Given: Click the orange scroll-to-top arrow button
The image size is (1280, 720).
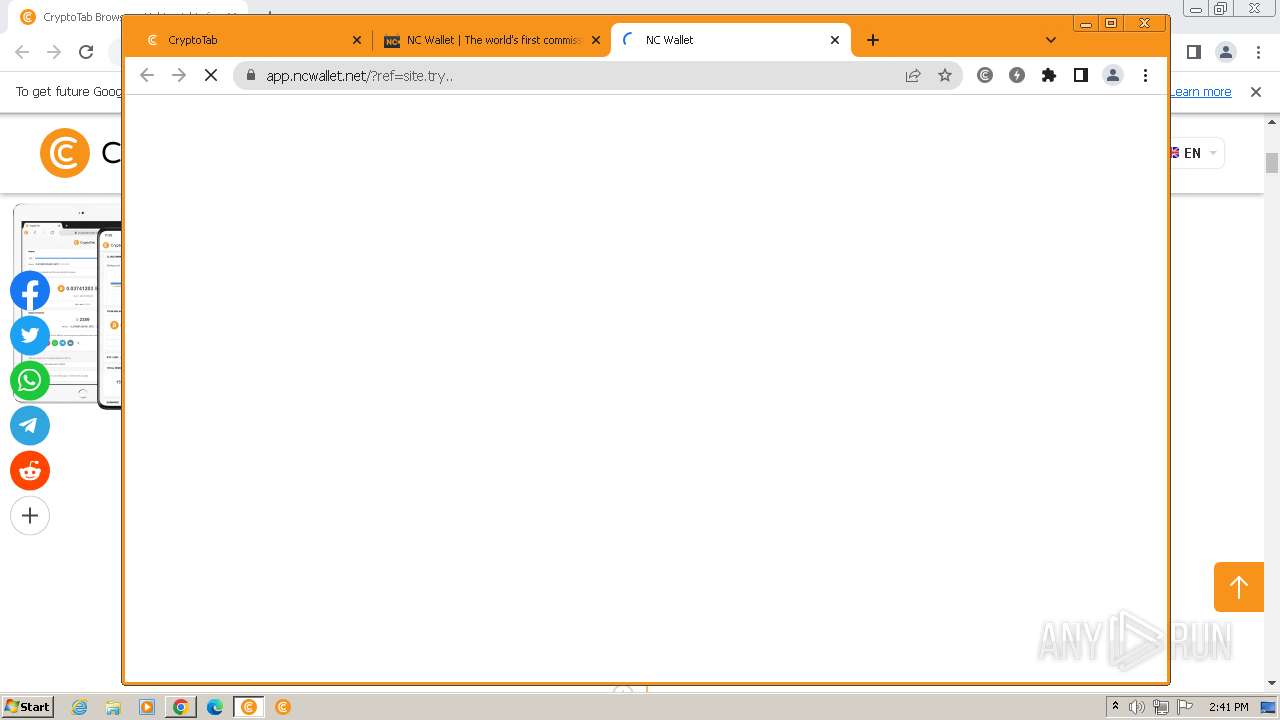Looking at the screenshot, I should 1239,587.
